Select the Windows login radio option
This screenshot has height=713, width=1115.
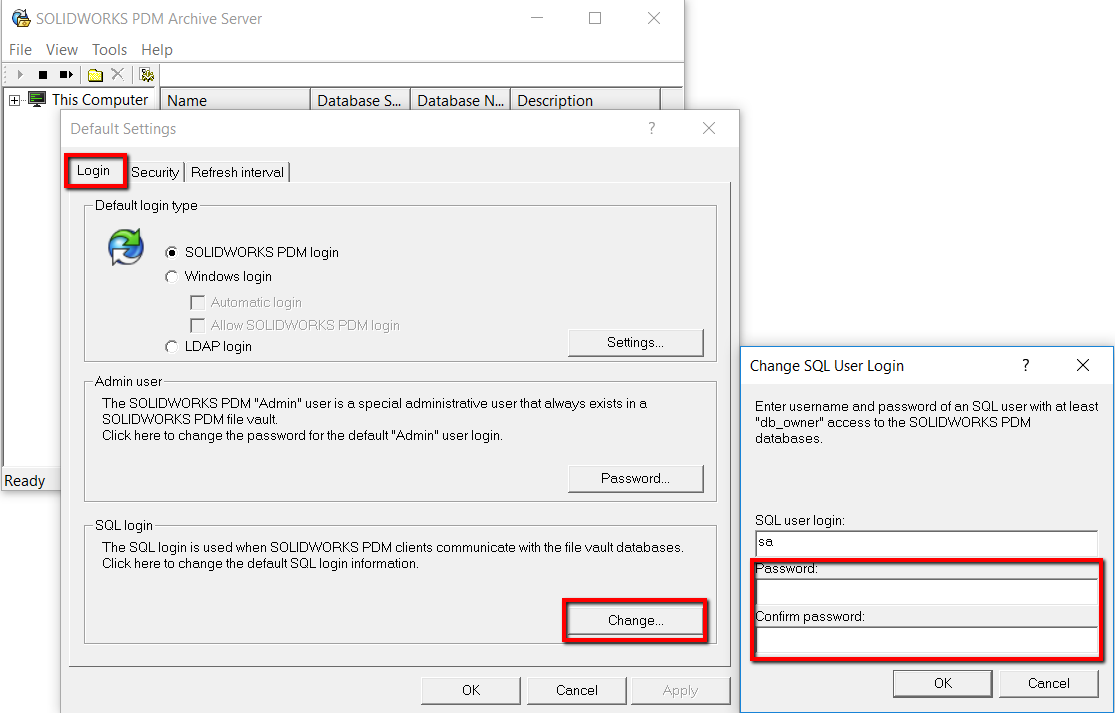coord(171,277)
